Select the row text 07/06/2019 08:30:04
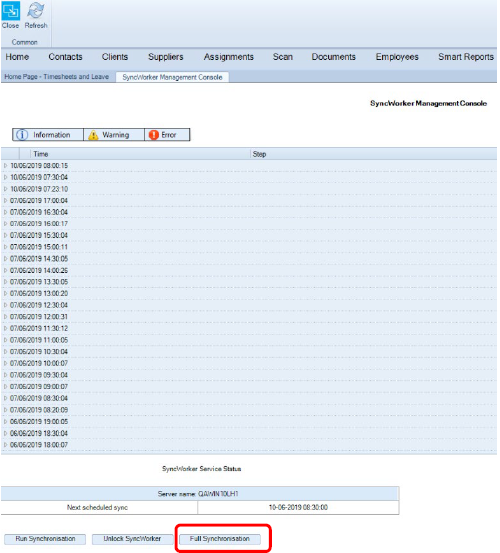Image resolution: width=500 pixels, height=553 pixels. point(39,398)
